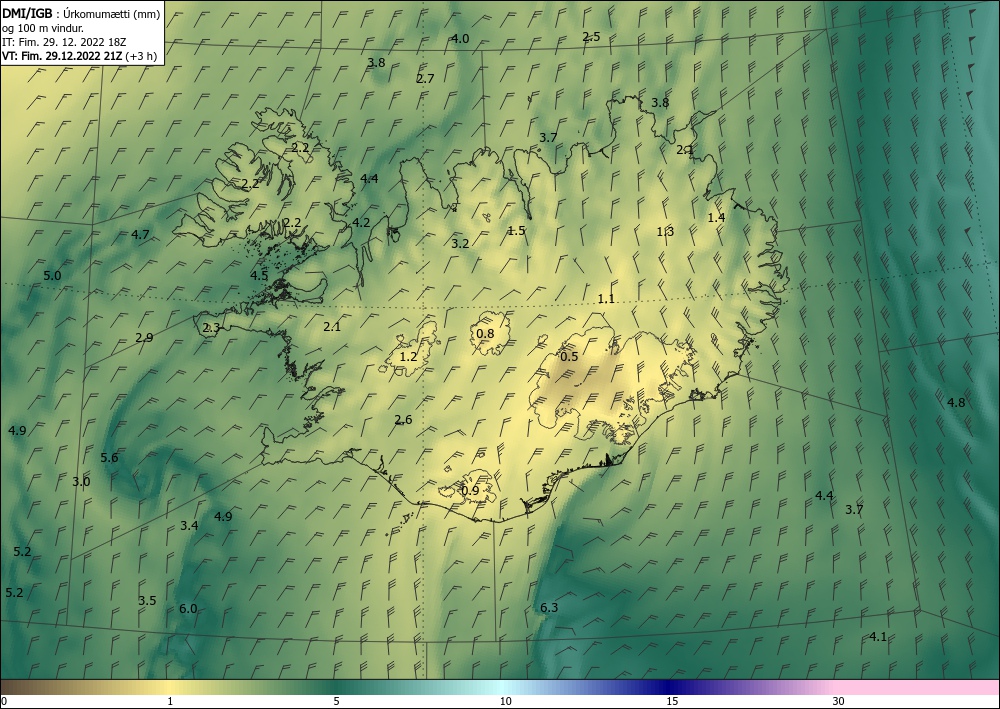Click the color scale label 30

pyautogui.click(x=838, y=701)
